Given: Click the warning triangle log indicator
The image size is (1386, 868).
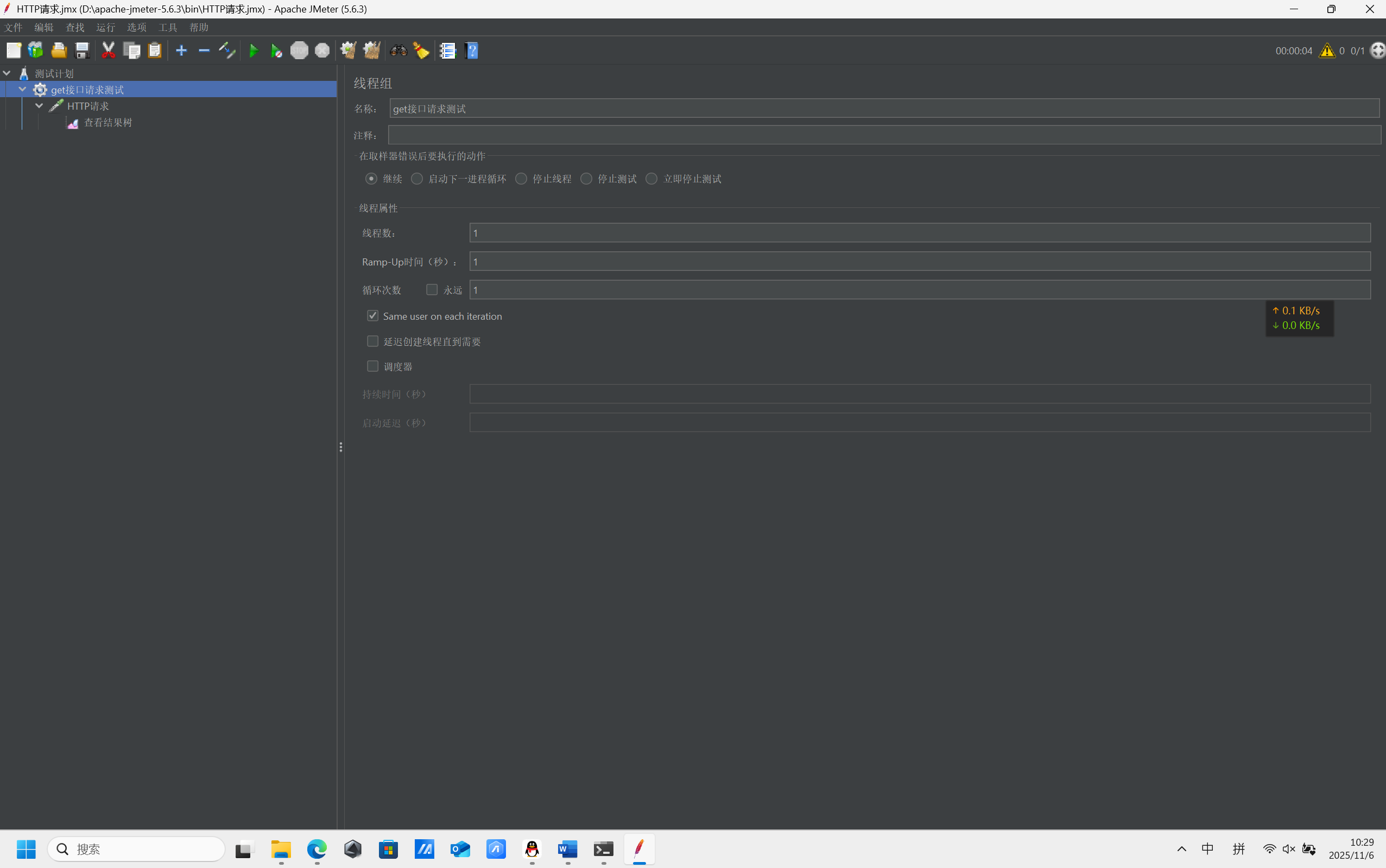Looking at the screenshot, I should point(1327,50).
